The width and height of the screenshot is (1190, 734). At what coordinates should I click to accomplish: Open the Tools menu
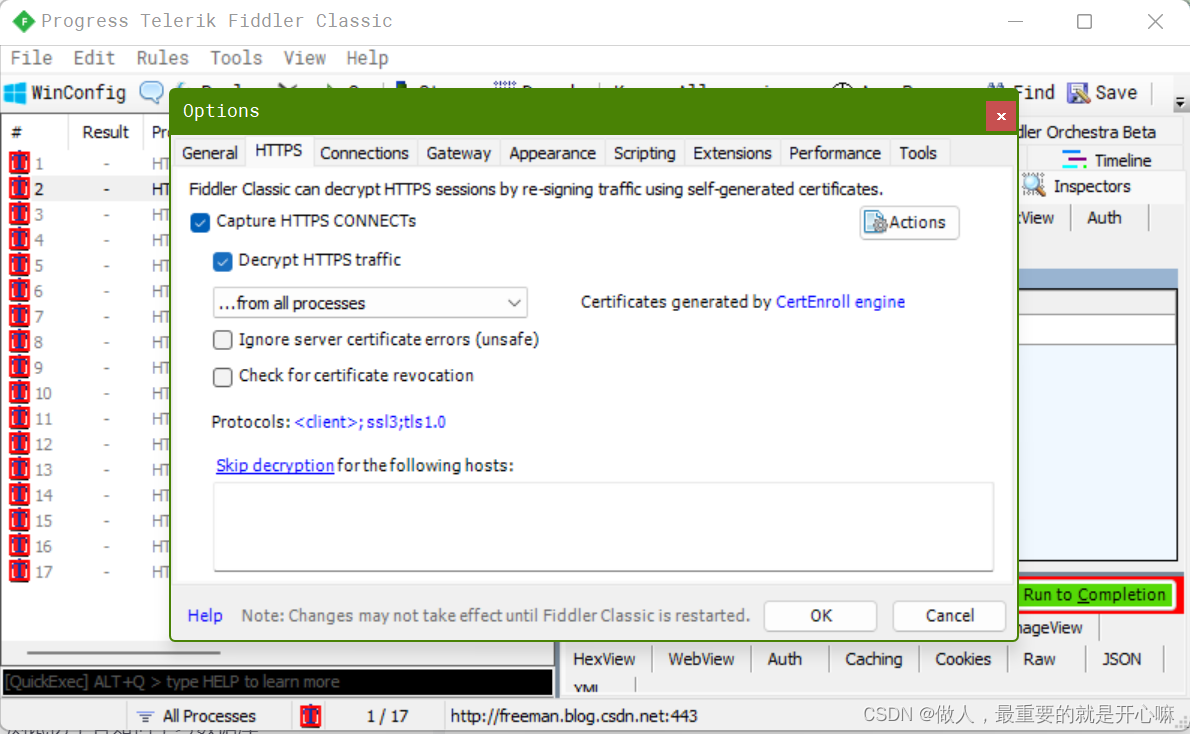point(236,58)
